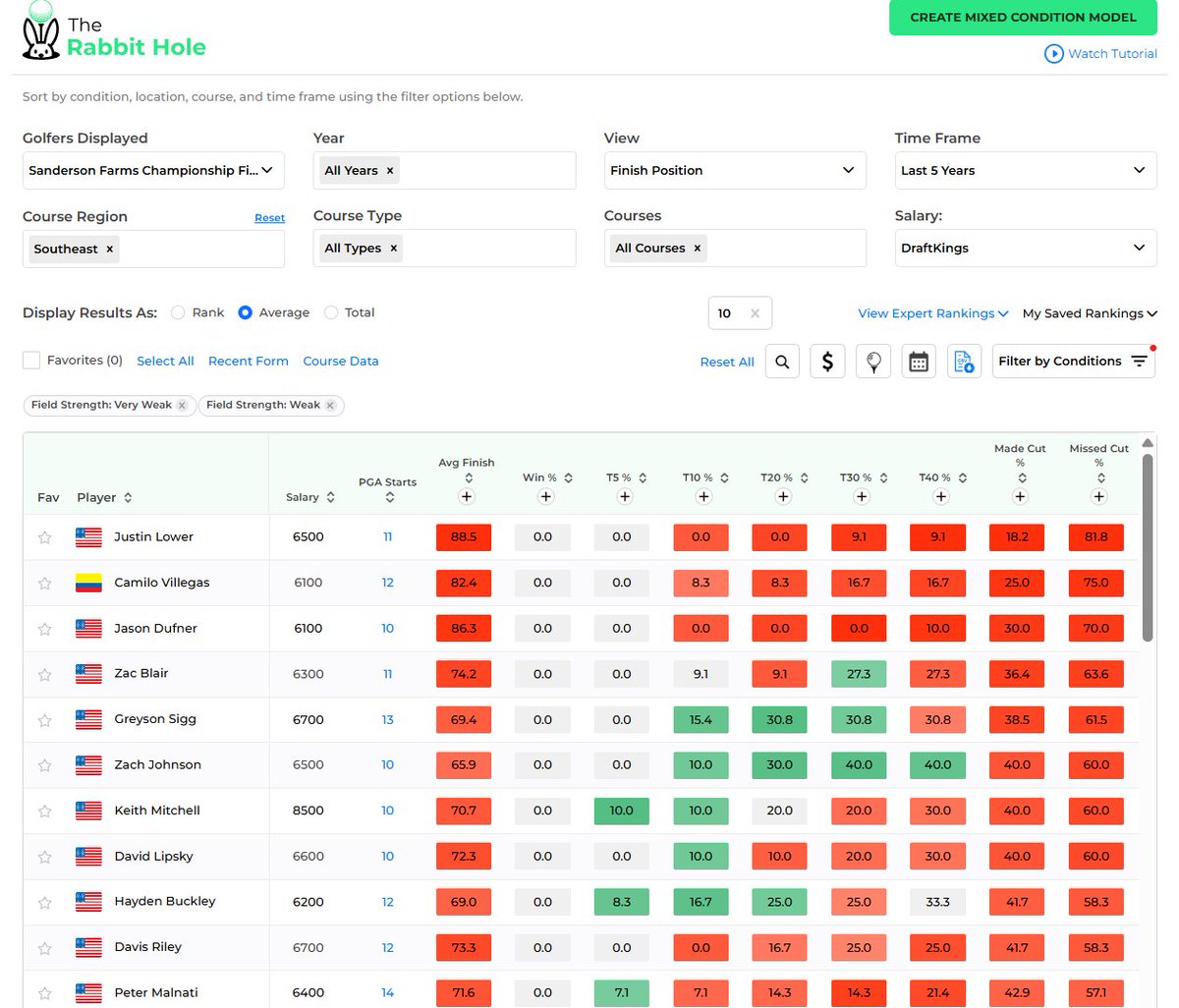Select the Rank radio button

(178, 312)
